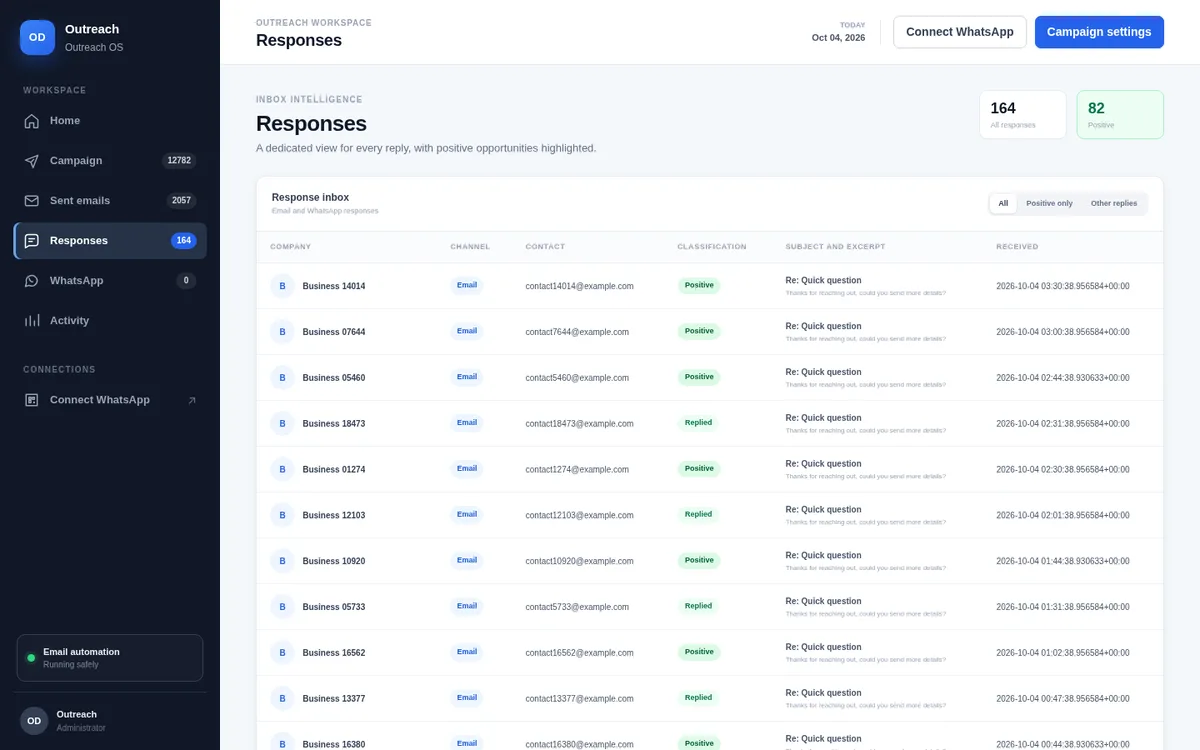Click the Positive badge for Business 16562
The height and width of the screenshot is (750, 1200).
[x=699, y=652]
